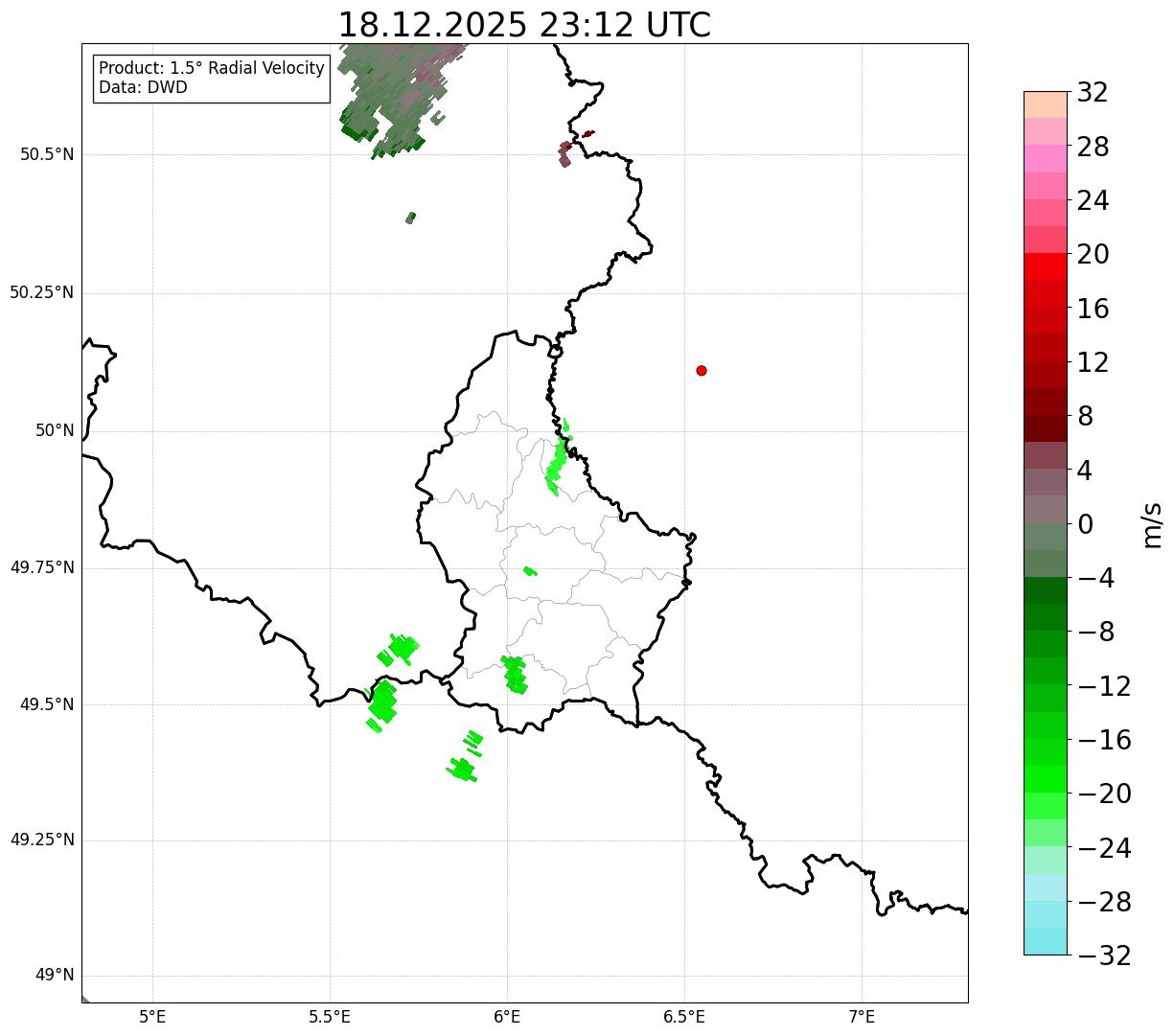
Task: Click the 20 colorbar tick label
Action: tap(1093, 255)
